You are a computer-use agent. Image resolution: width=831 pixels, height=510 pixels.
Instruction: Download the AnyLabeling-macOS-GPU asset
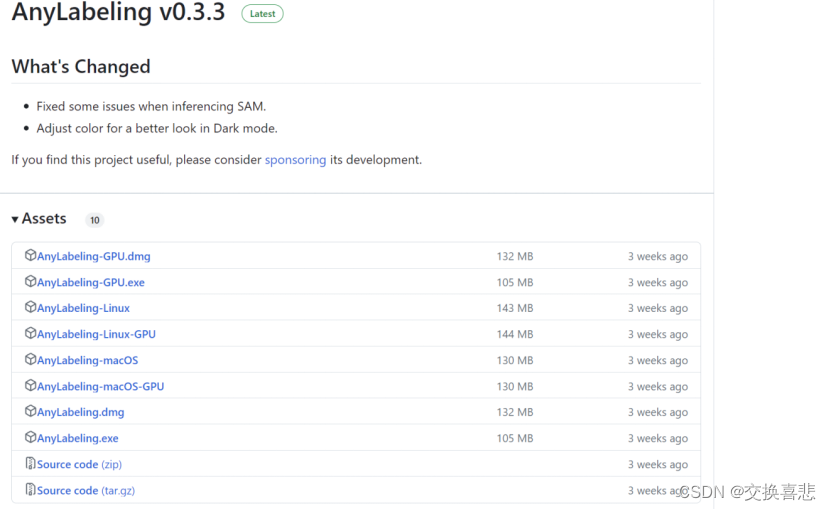coord(101,386)
